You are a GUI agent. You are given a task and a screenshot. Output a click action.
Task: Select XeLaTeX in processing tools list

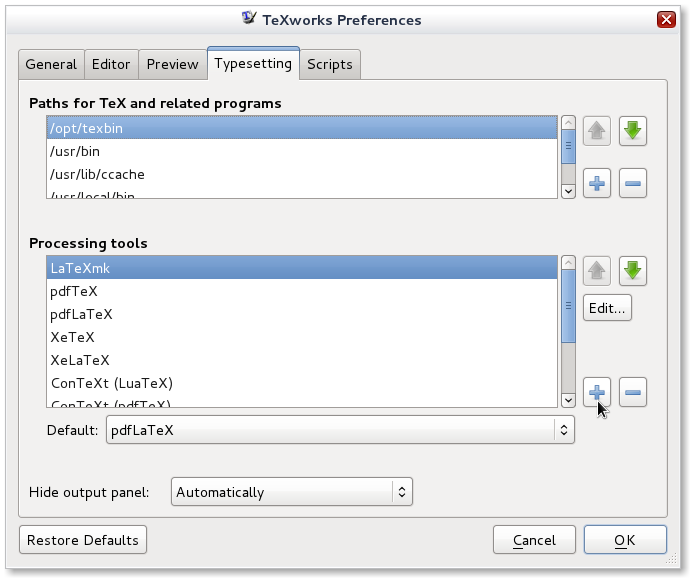80,360
